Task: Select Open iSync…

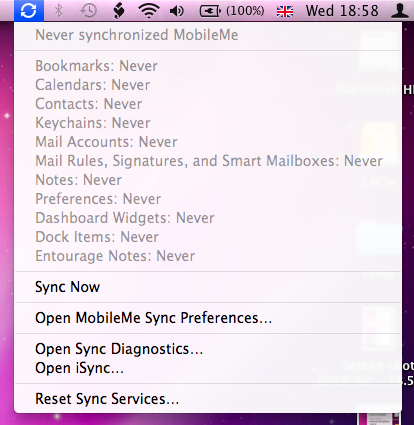Action: (208, 368)
